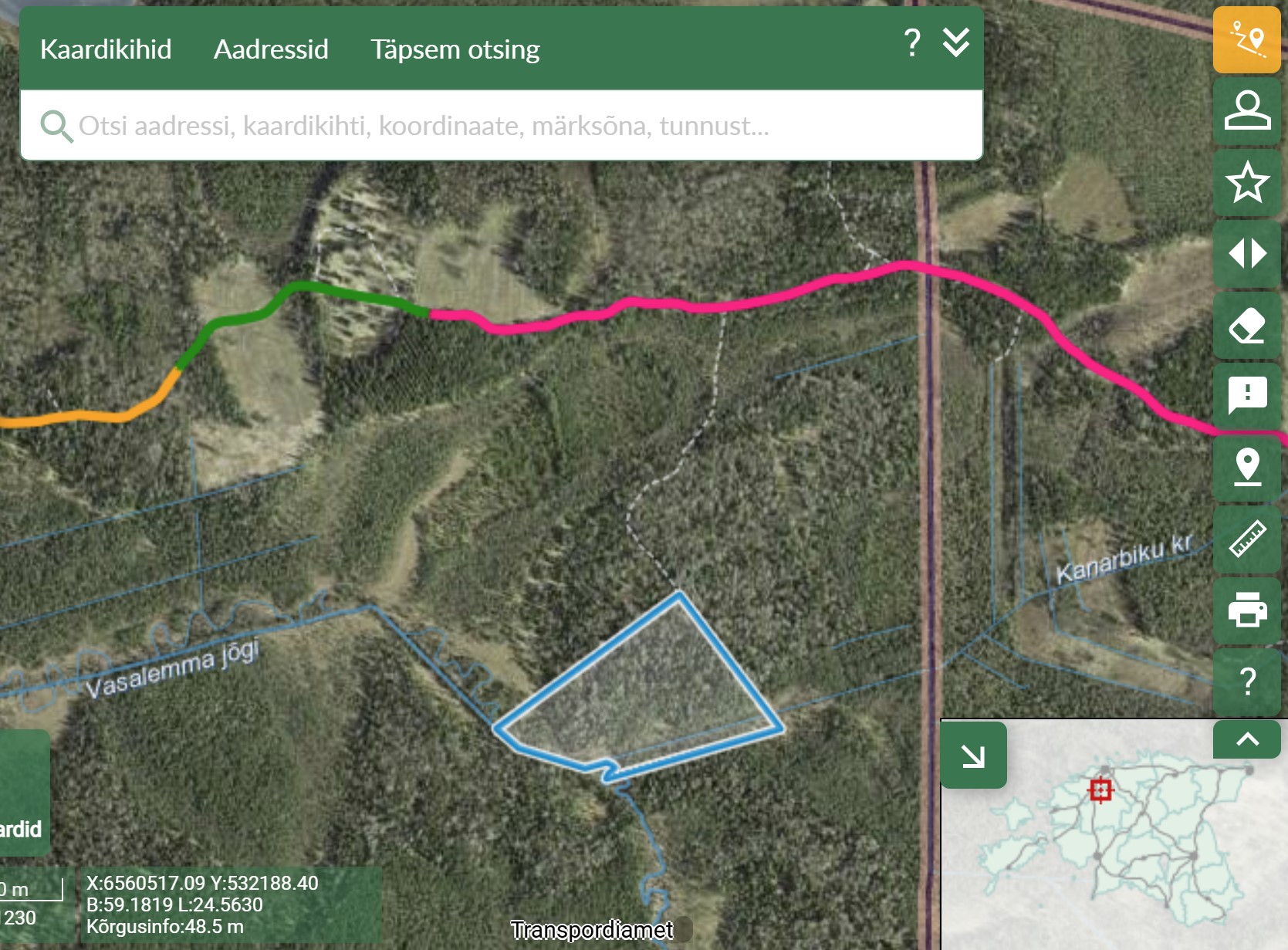Click the star favorites icon
This screenshot has width=1288, height=950.
tap(1247, 182)
